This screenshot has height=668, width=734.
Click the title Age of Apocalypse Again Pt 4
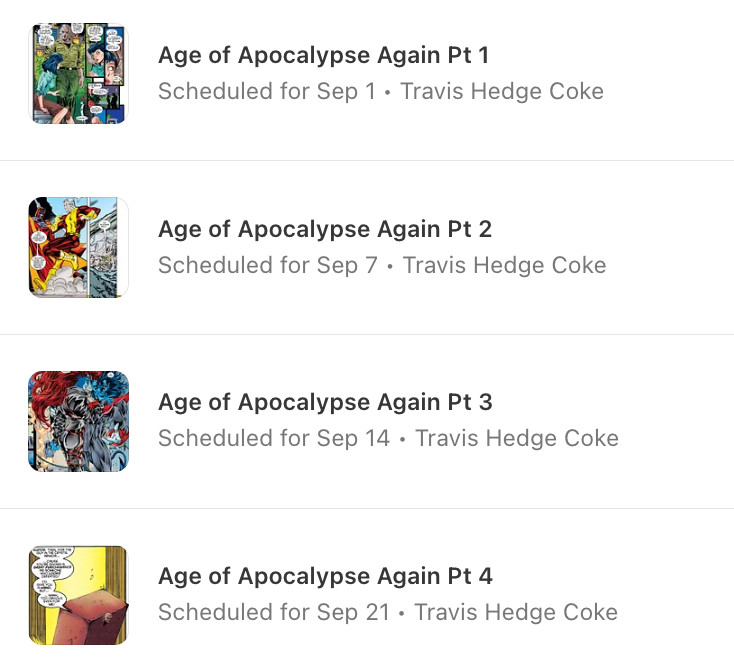click(325, 576)
